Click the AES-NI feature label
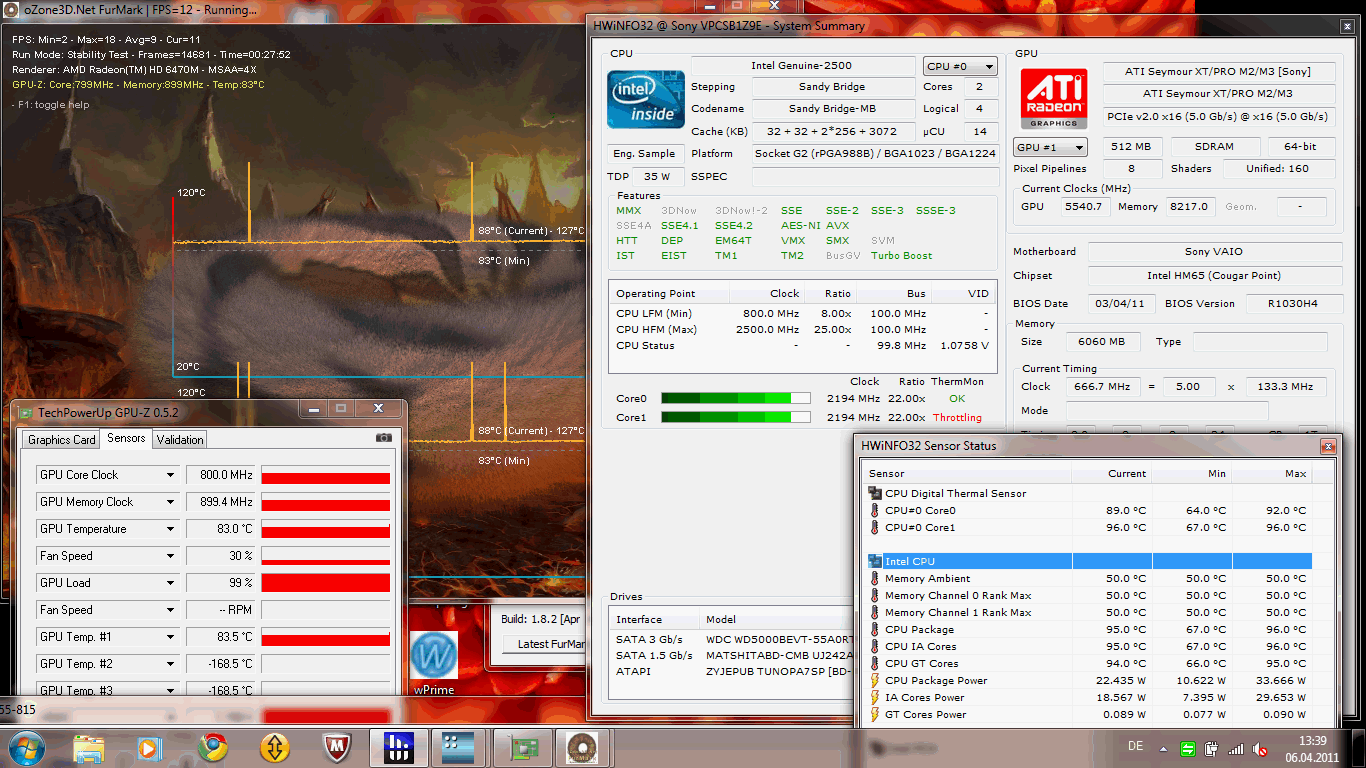The image size is (1366, 768). pos(801,226)
